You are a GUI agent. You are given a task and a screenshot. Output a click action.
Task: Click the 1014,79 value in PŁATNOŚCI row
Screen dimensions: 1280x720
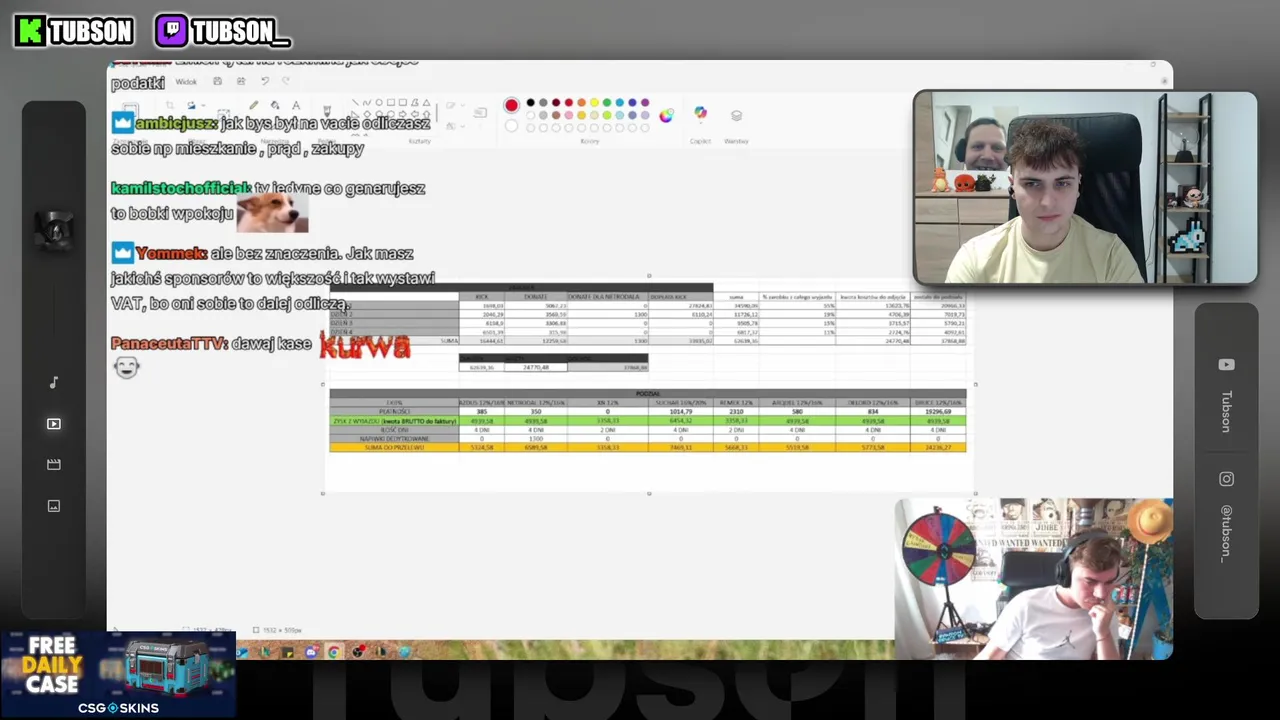681,411
